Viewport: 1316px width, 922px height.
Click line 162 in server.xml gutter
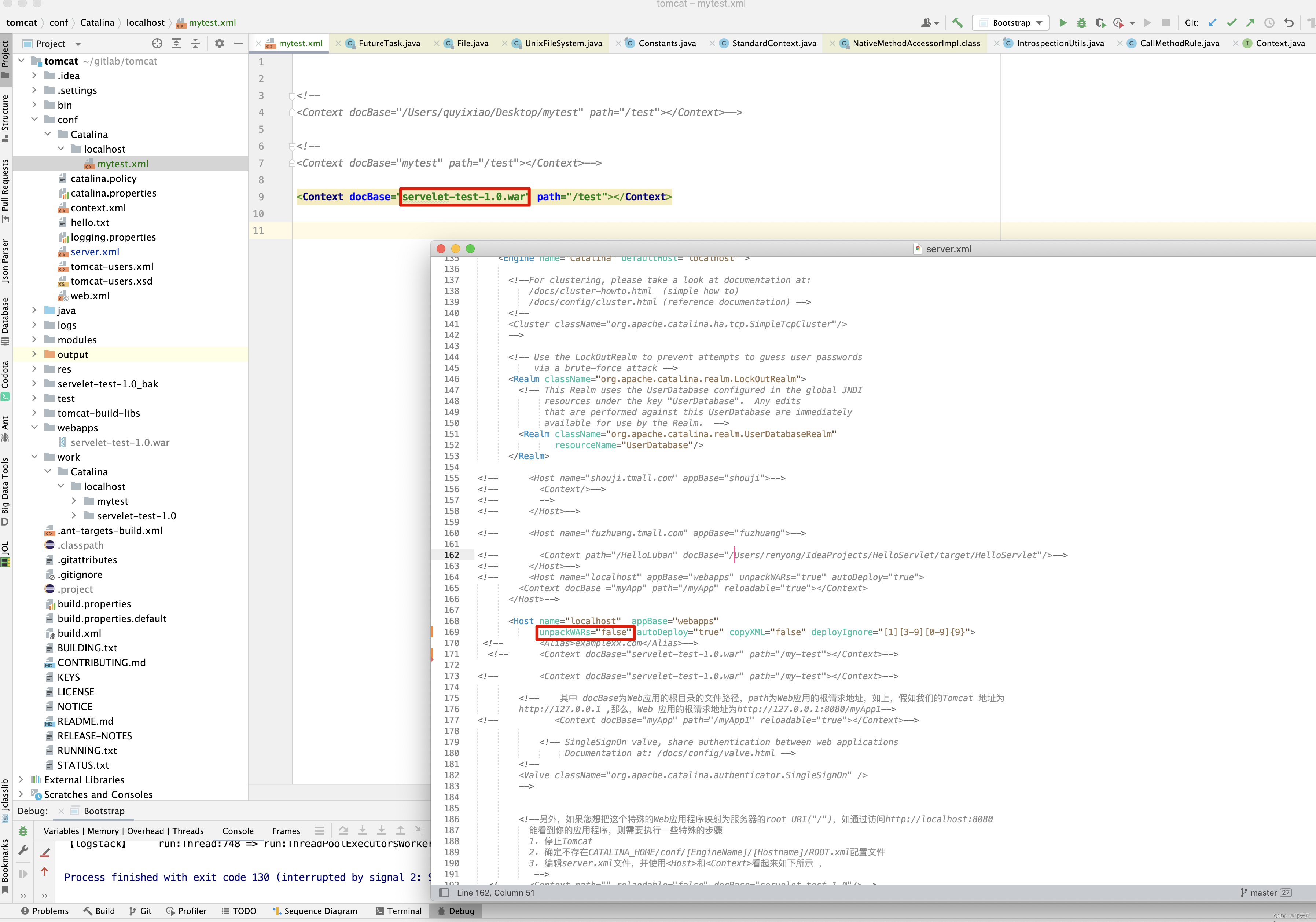coord(452,555)
